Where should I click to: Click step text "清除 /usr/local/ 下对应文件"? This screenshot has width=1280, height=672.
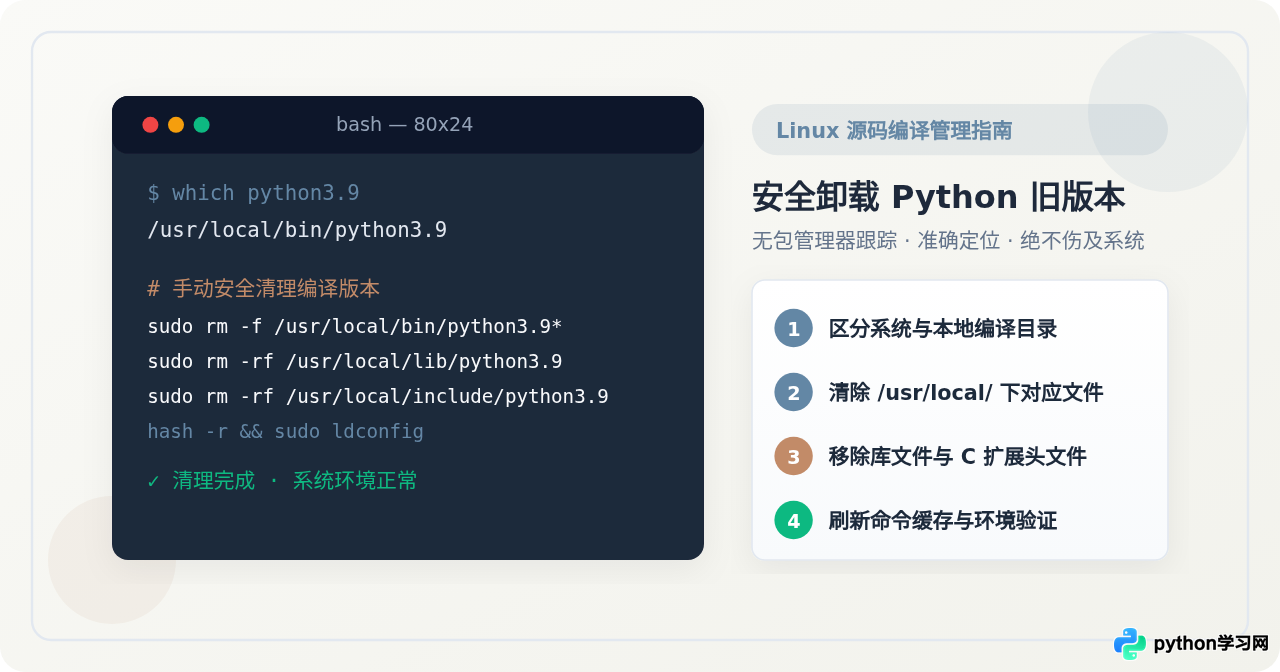coord(966,392)
